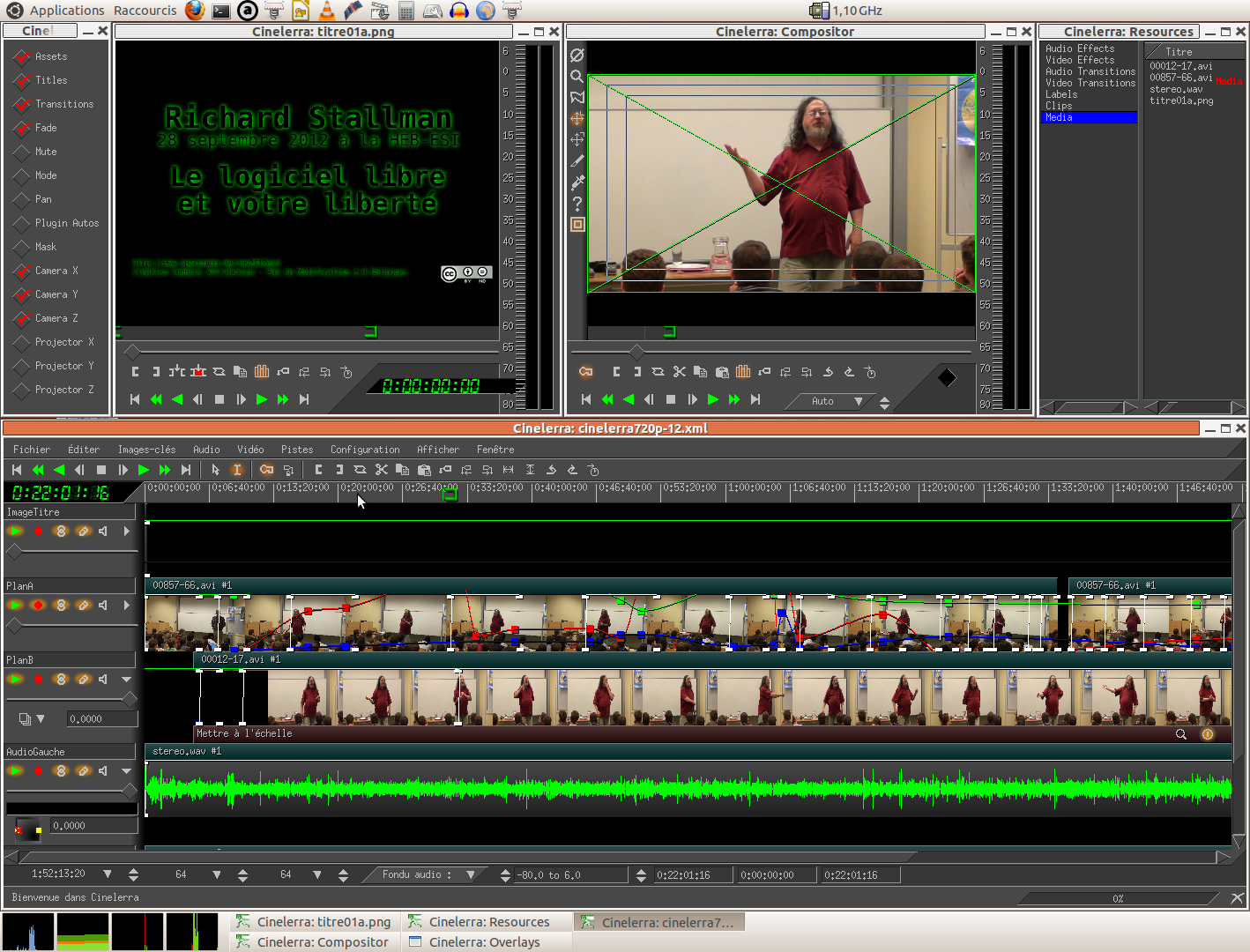1250x952 pixels.
Task: Enable the Mute overlay checkbox
Action: coord(22,152)
